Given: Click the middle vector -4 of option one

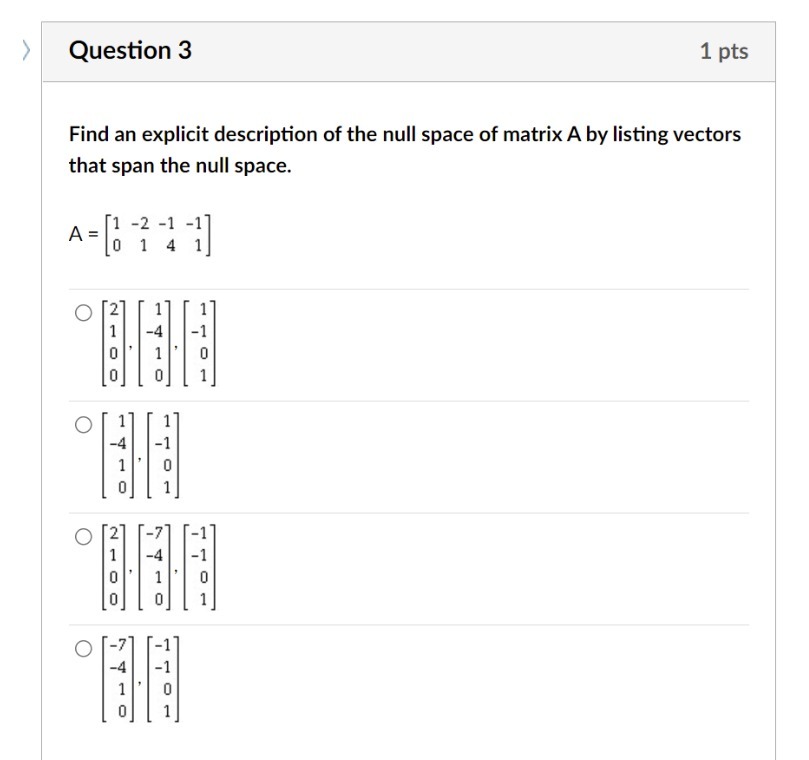Looking at the screenshot, I should (x=156, y=342).
